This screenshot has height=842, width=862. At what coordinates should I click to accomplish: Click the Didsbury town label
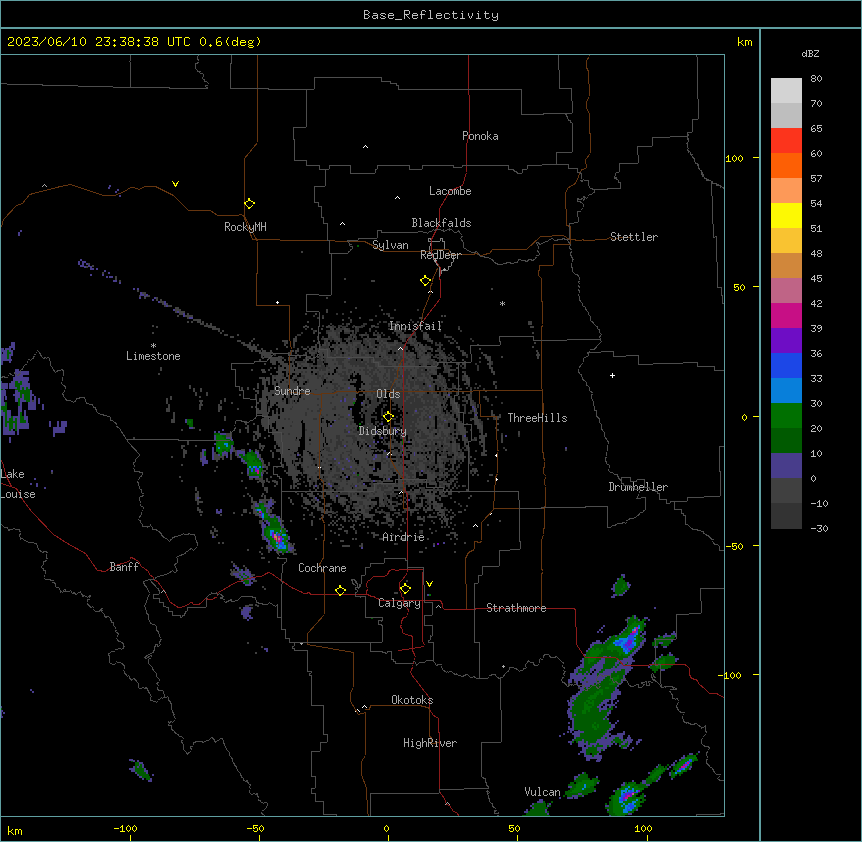[x=383, y=431]
